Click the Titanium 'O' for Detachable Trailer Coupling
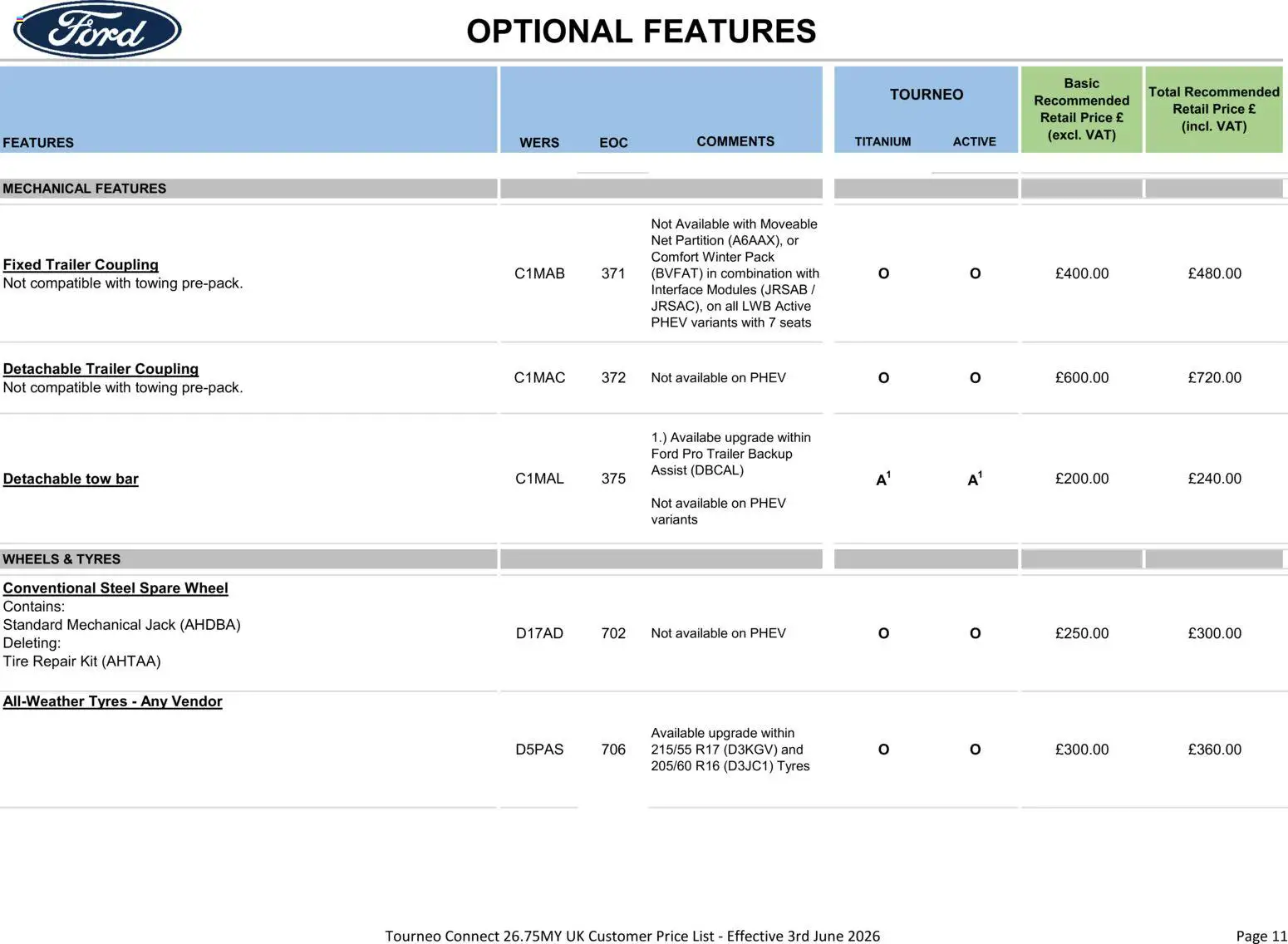Viewport: 1288px width, 944px height. [x=883, y=378]
